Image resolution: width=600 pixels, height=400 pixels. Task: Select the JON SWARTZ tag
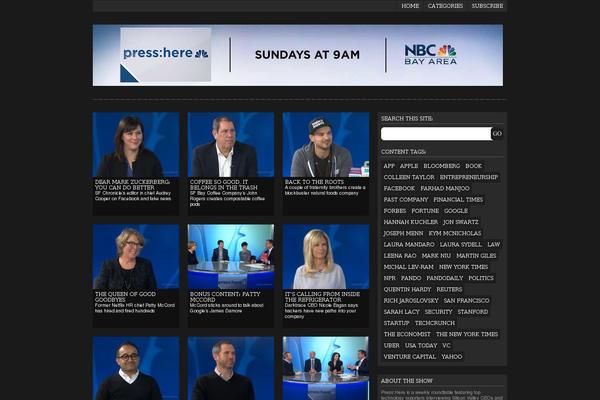[461, 222]
